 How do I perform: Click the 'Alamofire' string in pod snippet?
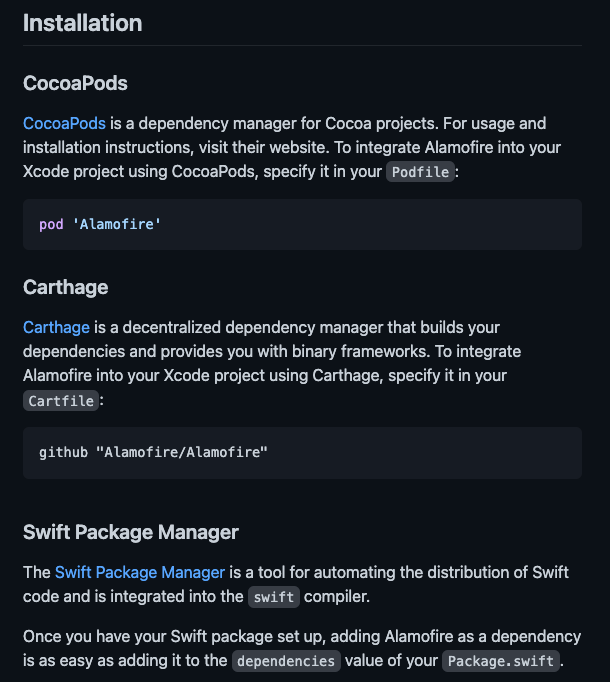point(117,224)
